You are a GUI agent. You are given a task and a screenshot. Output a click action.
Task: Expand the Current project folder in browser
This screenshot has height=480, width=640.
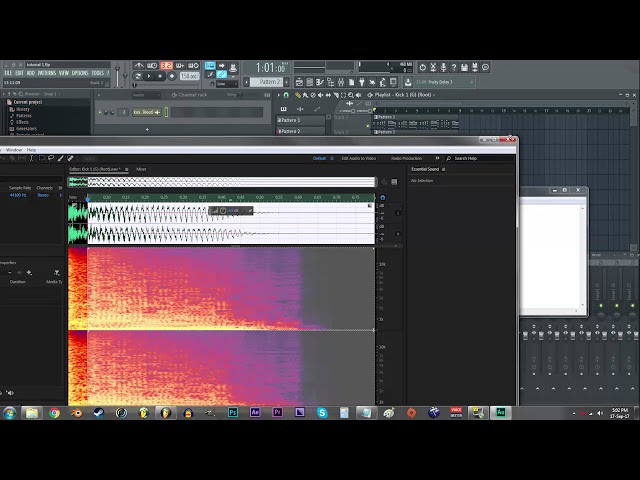click(x=27, y=102)
